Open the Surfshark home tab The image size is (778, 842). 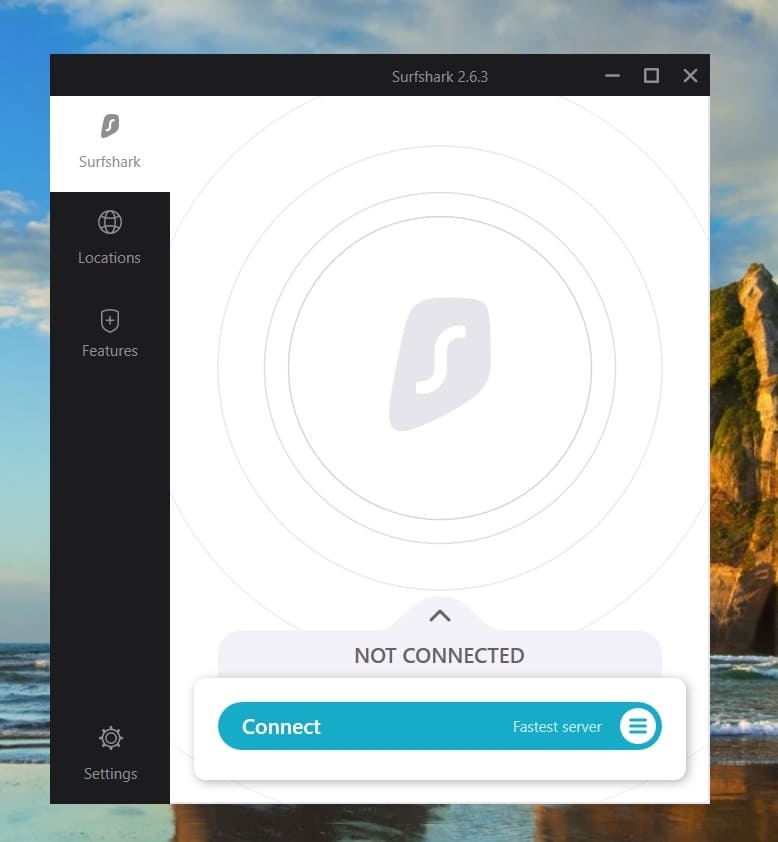click(110, 143)
